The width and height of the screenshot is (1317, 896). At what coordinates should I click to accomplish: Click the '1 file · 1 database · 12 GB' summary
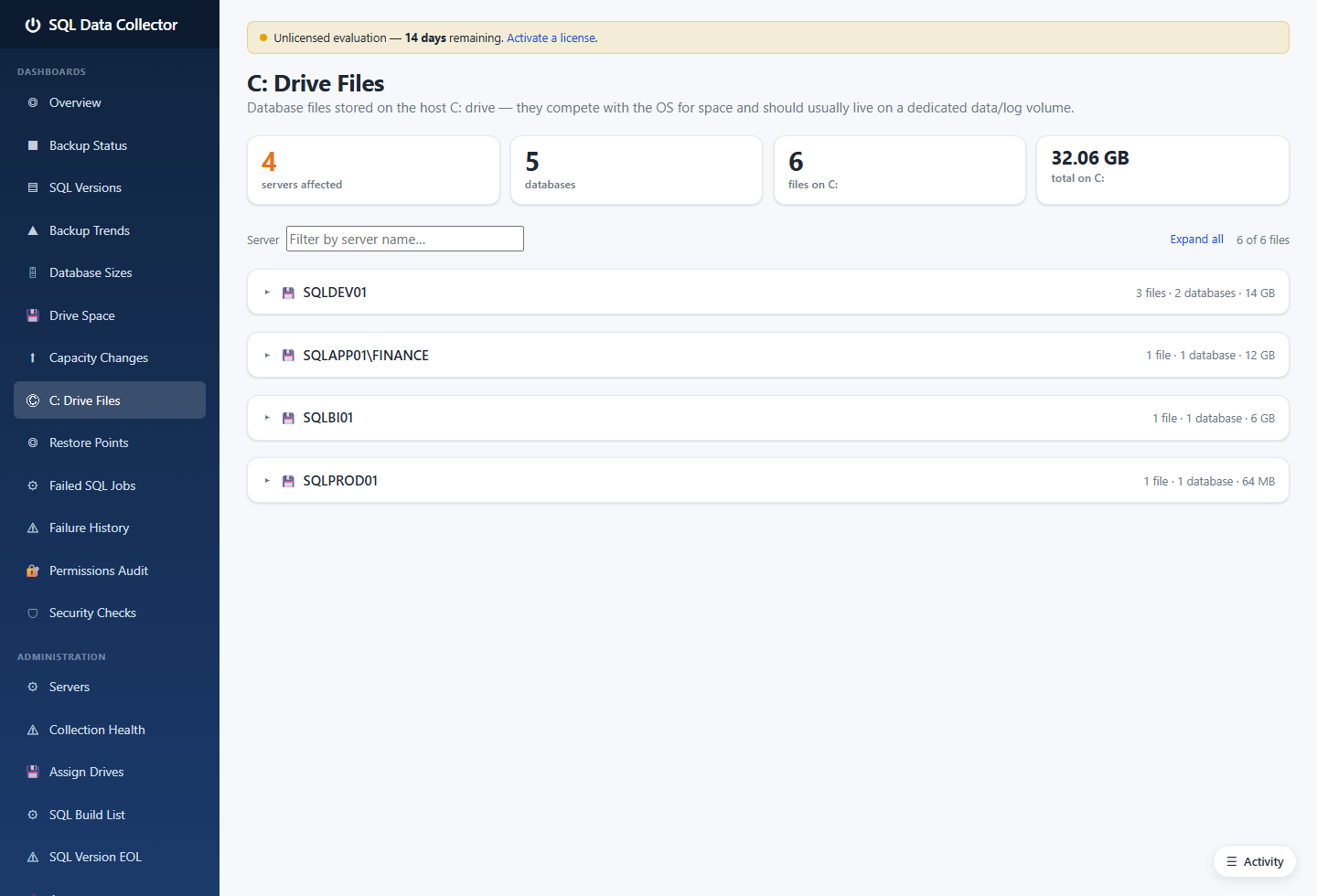[1211, 356]
